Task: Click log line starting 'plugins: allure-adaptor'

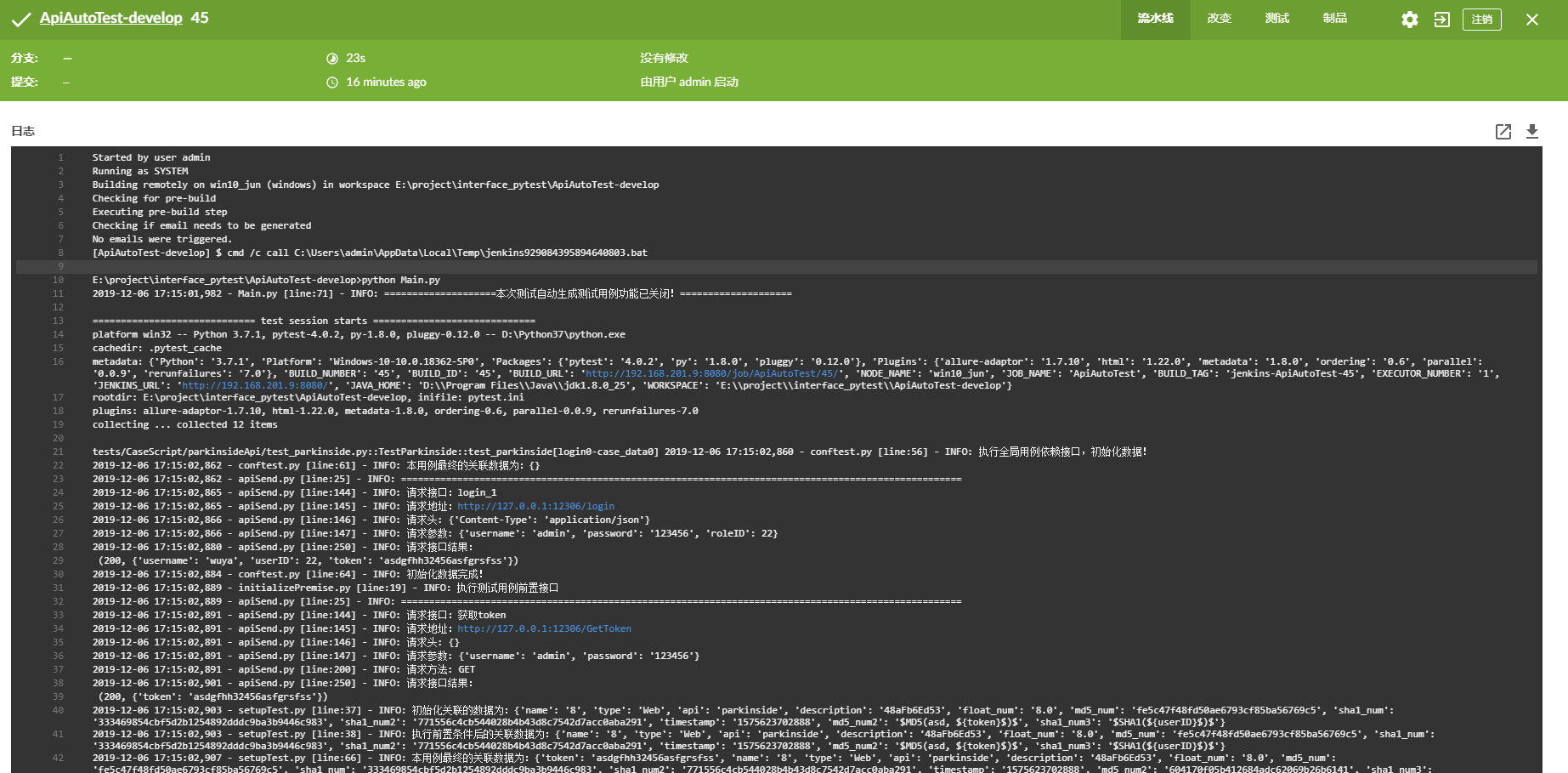Action: [x=395, y=411]
